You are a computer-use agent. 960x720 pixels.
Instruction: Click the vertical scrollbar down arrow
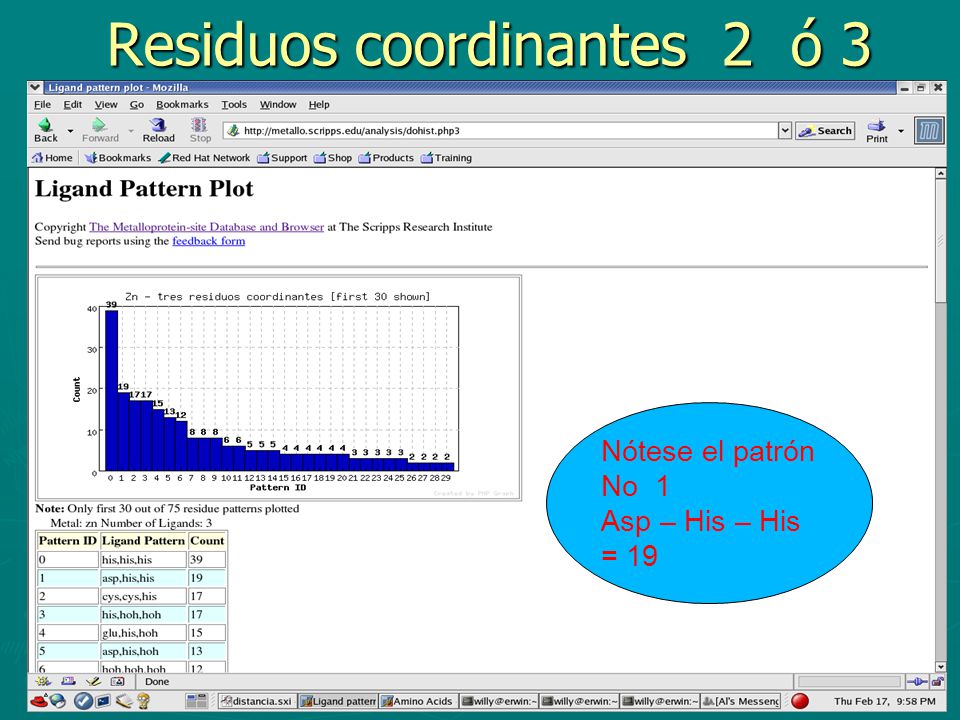(x=941, y=667)
